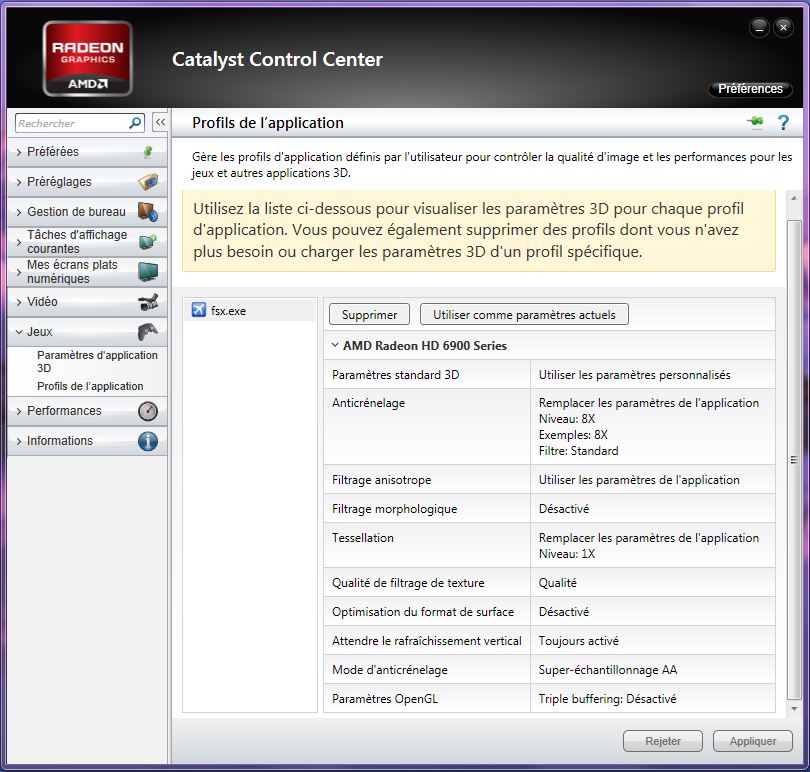The width and height of the screenshot is (810, 772).
Task: Click Attendre le rafraîchissement vertical label
Action: (427, 640)
